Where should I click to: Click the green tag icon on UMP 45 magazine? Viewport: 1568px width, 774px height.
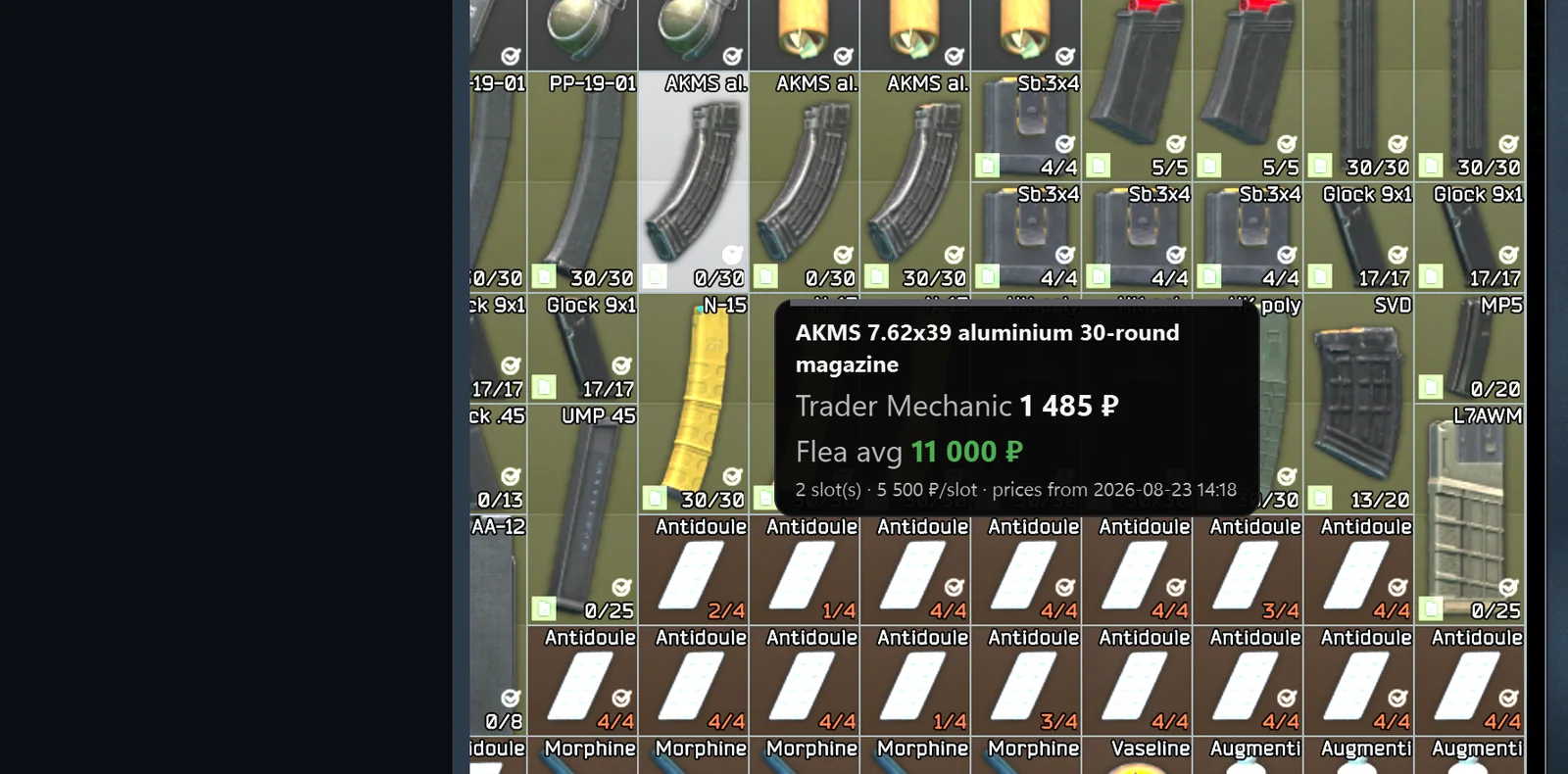[x=544, y=609]
